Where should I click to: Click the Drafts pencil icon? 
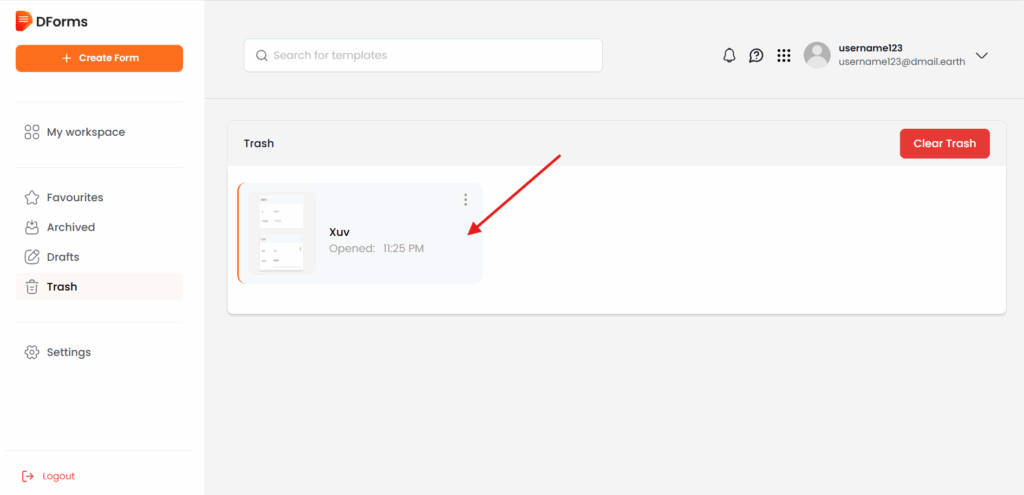pyautogui.click(x=32, y=257)
